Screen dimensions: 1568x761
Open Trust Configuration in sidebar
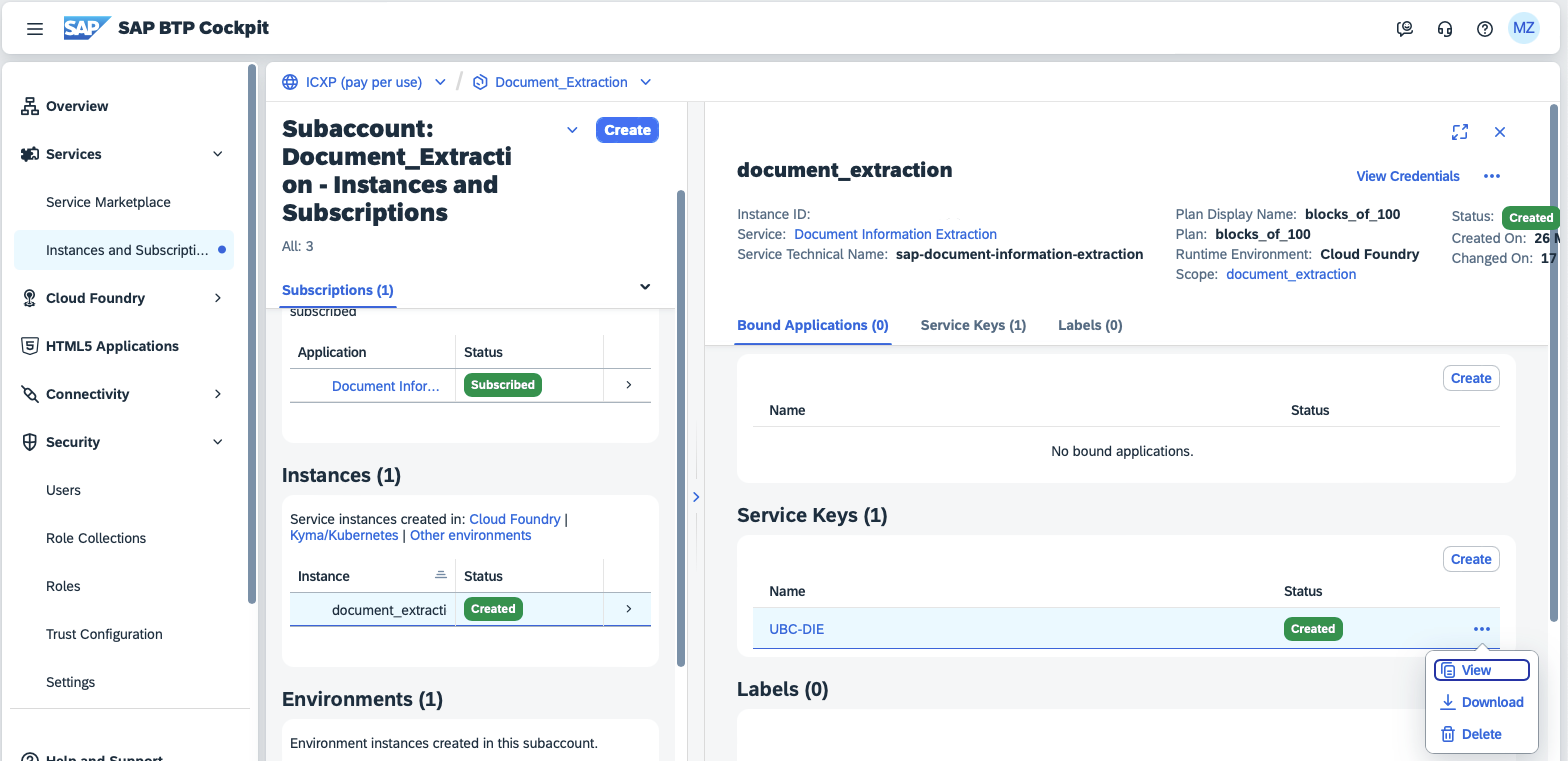tap(104, 634)
